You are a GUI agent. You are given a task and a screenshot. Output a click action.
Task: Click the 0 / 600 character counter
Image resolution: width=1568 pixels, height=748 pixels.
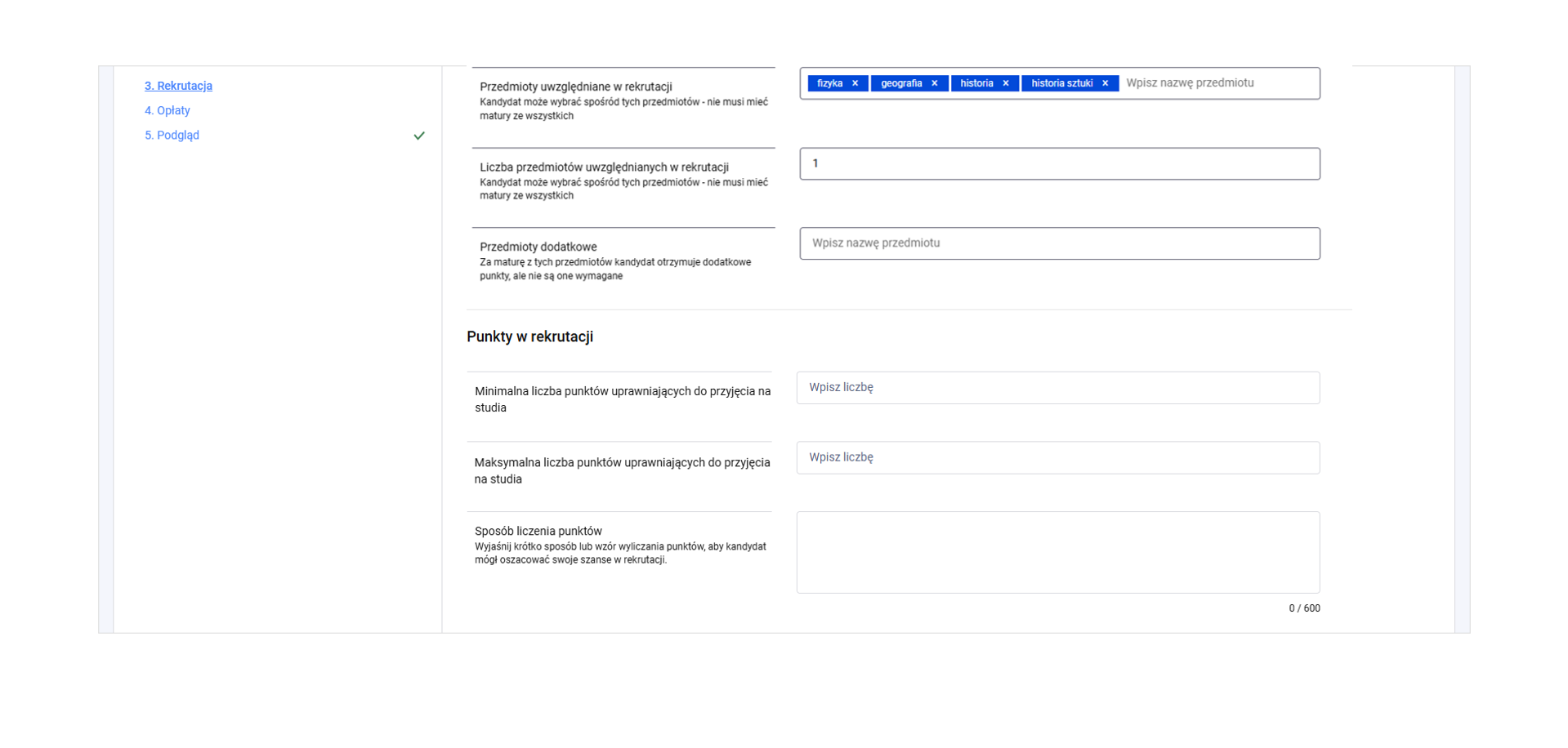1304,608
